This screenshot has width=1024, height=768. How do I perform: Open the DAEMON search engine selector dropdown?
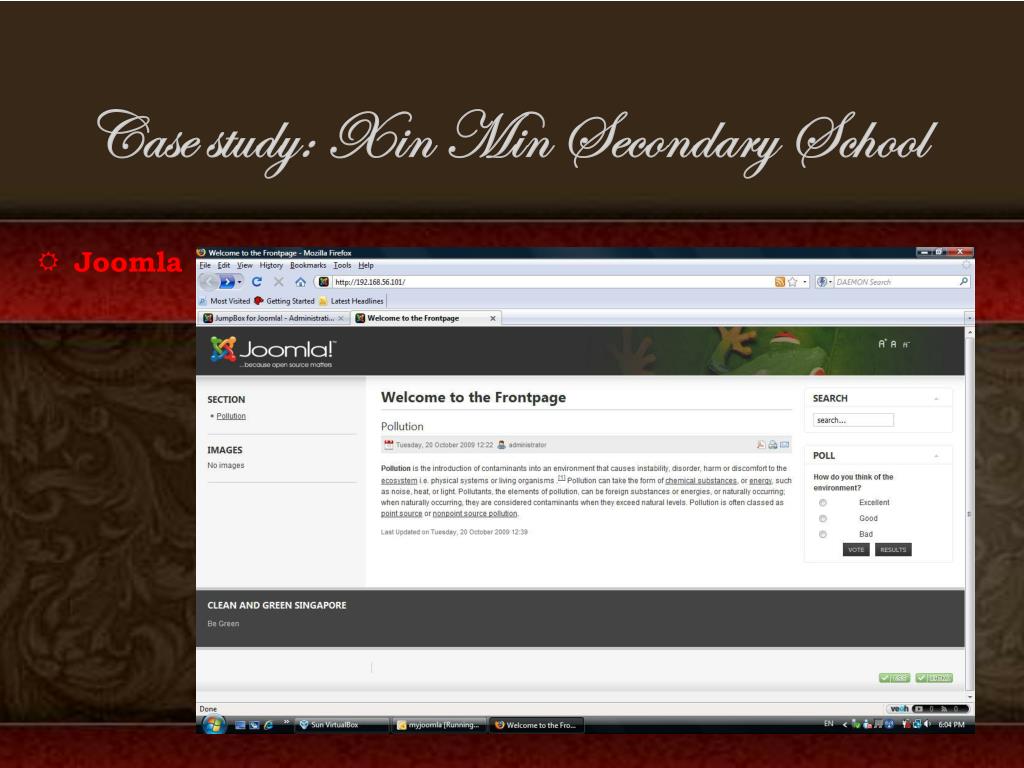pyautogui.click(x=824, y=282)
